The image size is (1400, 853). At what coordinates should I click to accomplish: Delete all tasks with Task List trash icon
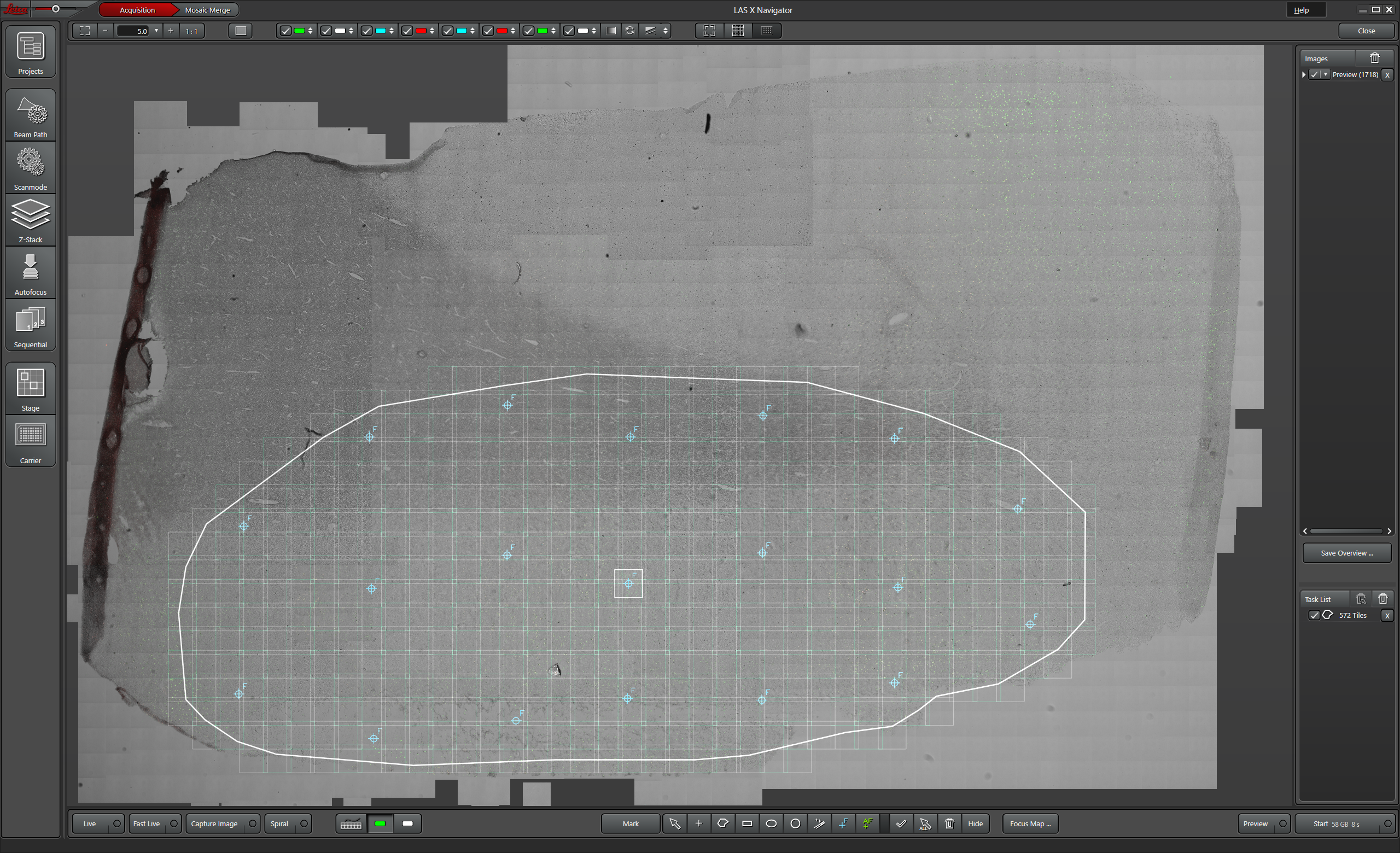click(x=1382, y=599)
